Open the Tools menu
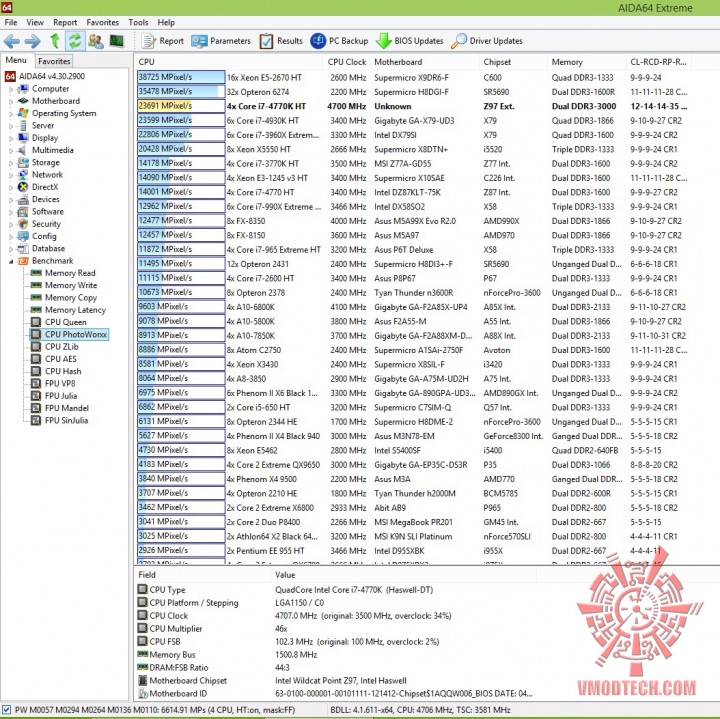 [x=138, y=22]
